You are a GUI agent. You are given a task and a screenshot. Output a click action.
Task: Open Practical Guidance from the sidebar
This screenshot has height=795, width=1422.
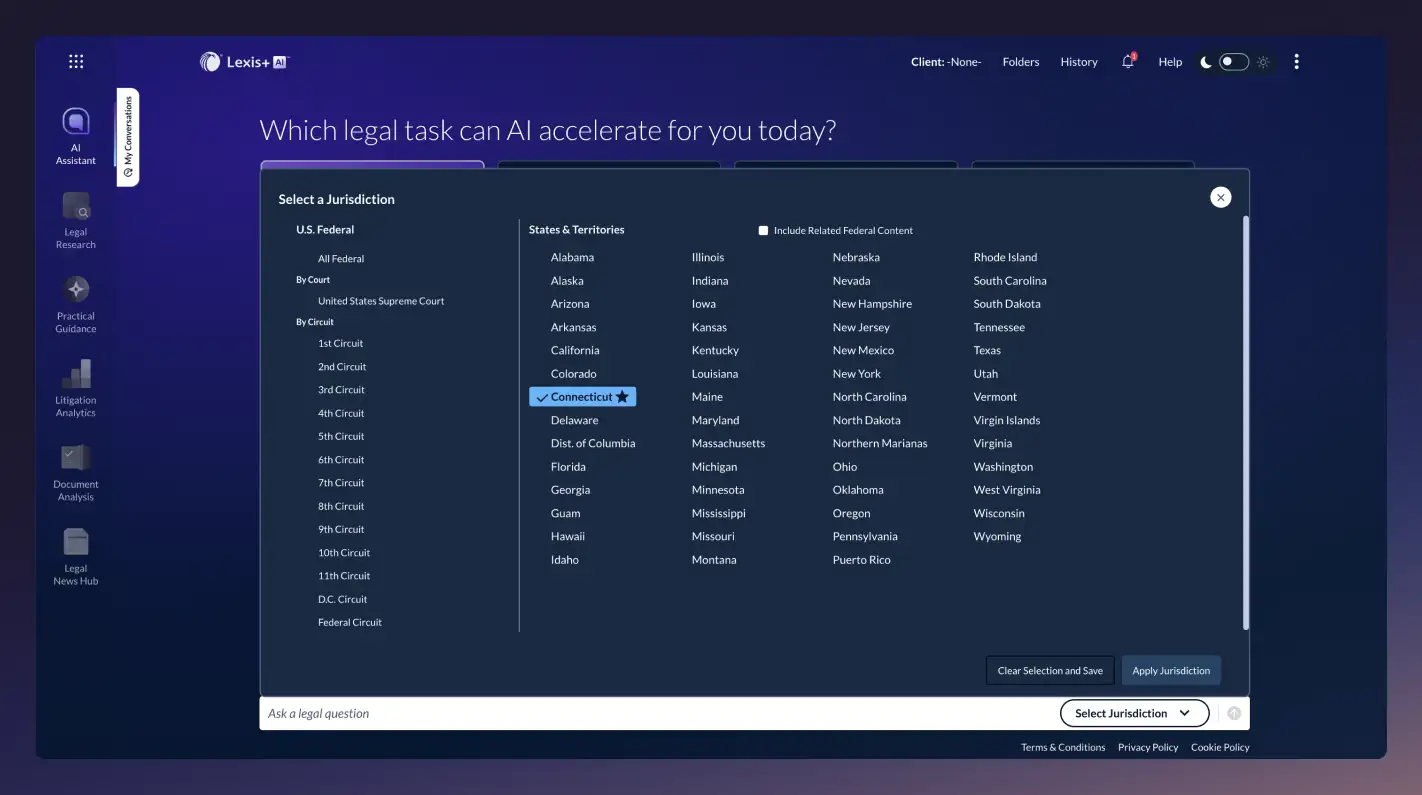click(x=75, y=303)
